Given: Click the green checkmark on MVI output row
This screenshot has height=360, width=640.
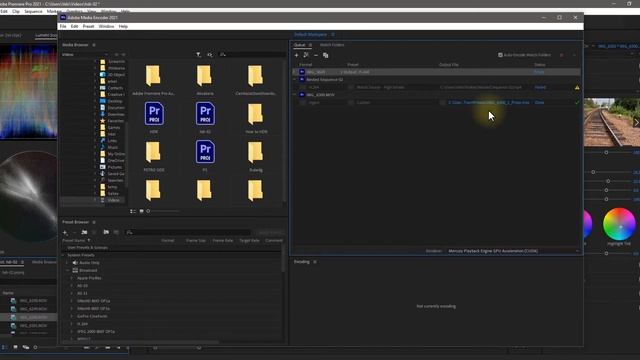Looking at the screenshot, I should (577, 102).
